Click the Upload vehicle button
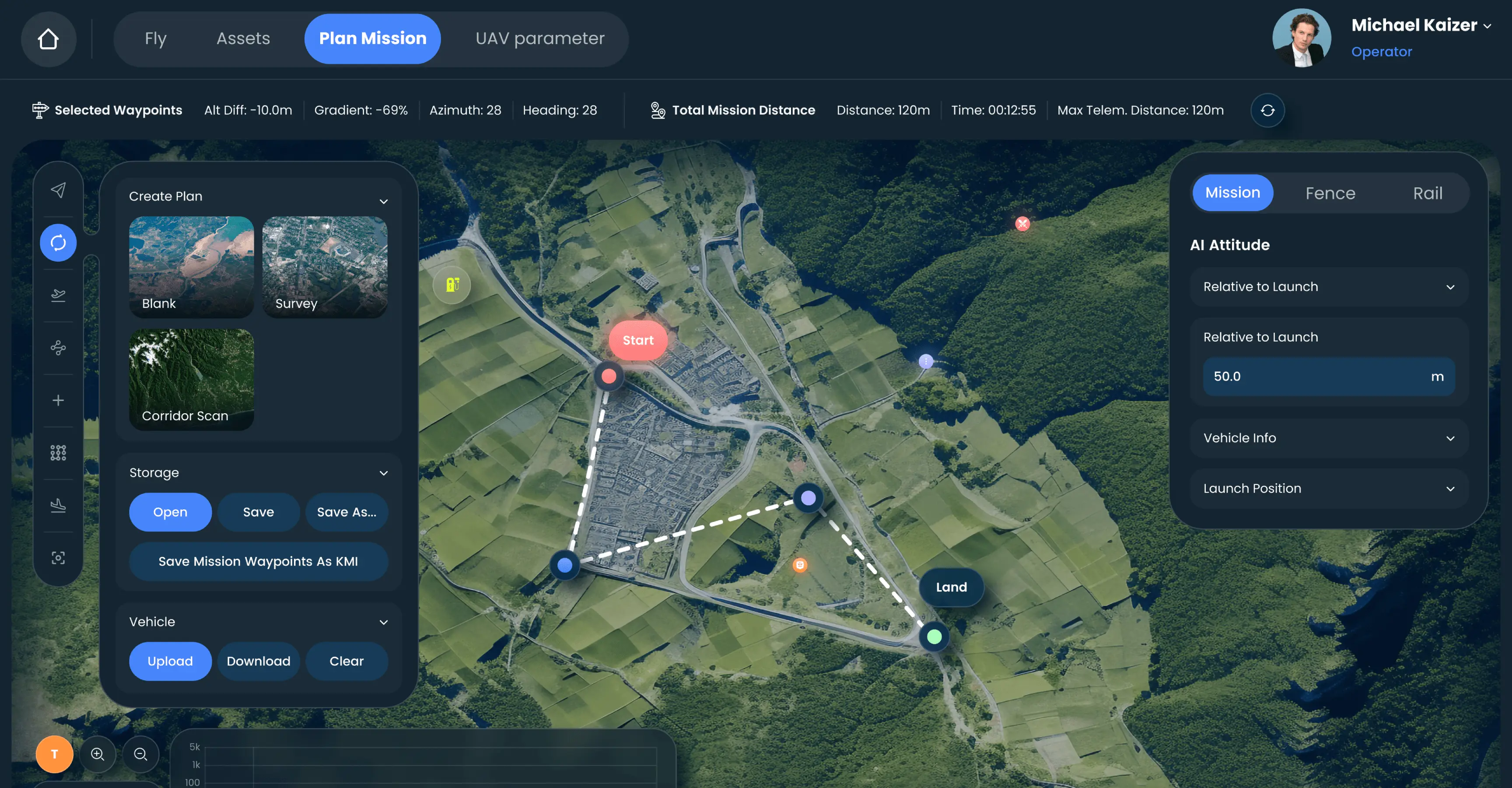 tap(170, 661)
